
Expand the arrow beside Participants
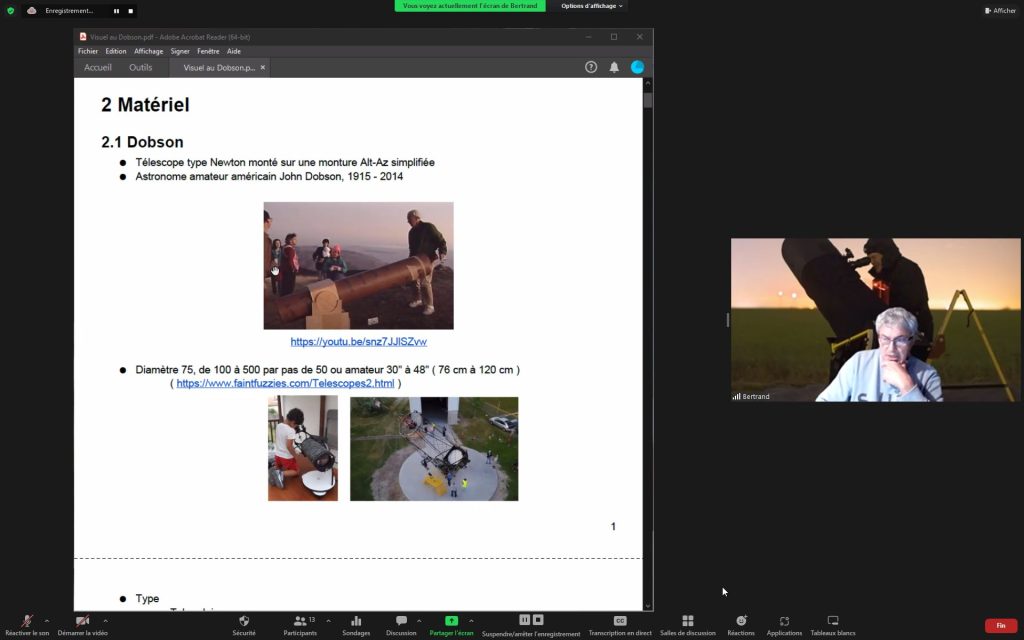[x=328, y=621]
